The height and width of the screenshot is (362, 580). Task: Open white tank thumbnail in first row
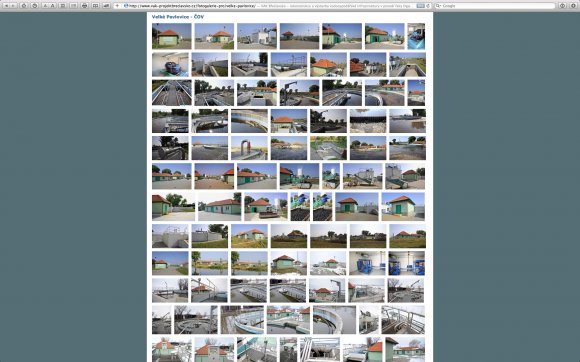pyautogui.click(x=257, y=36)
